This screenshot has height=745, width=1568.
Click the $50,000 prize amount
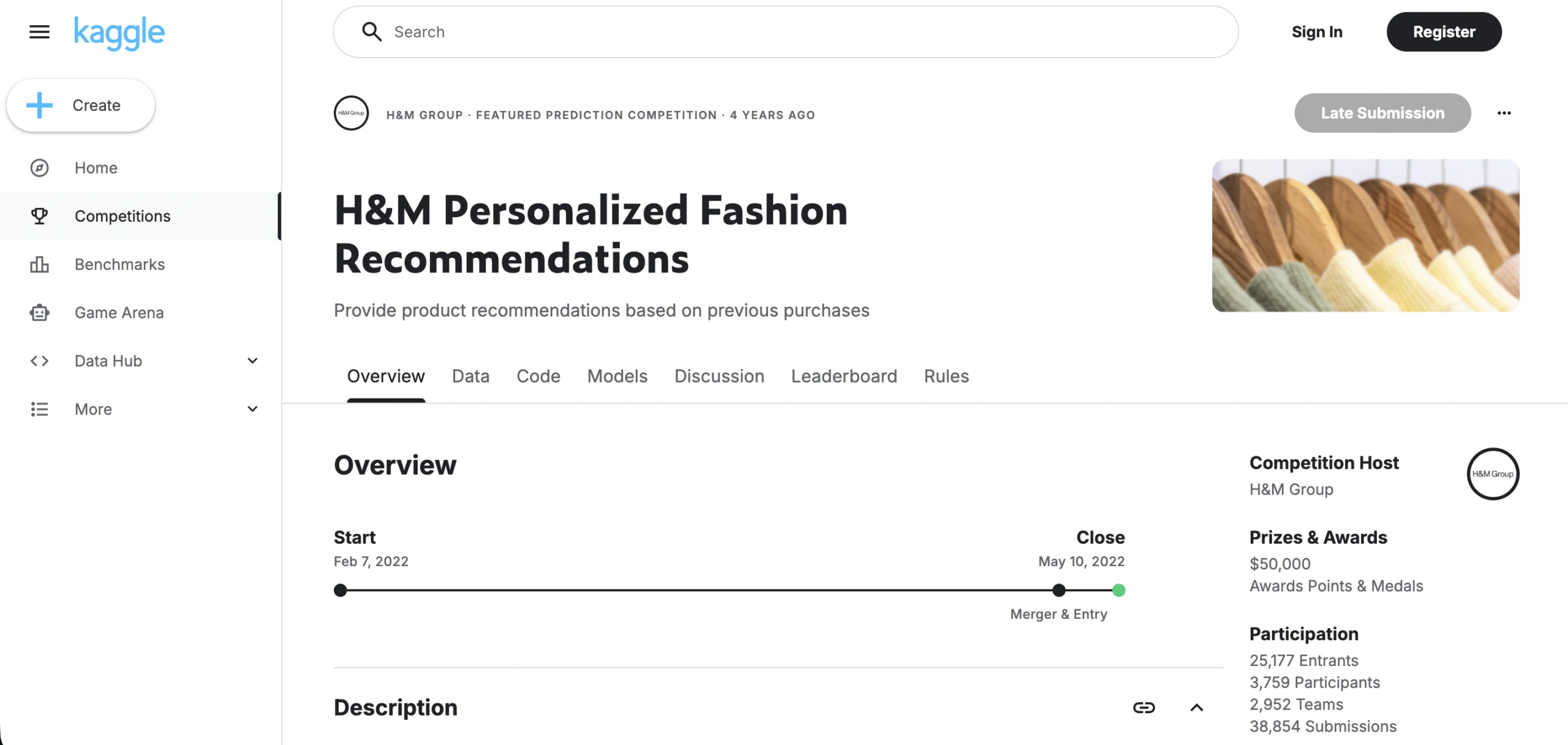[1280, 564]
